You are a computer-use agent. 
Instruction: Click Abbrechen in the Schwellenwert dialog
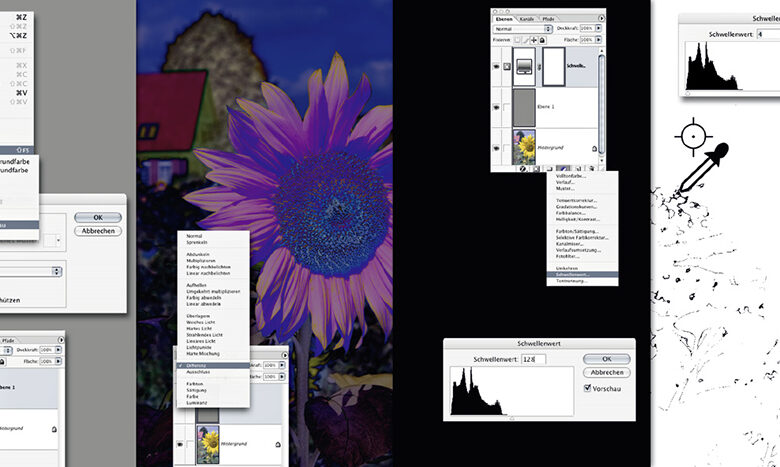coord(606,372)
